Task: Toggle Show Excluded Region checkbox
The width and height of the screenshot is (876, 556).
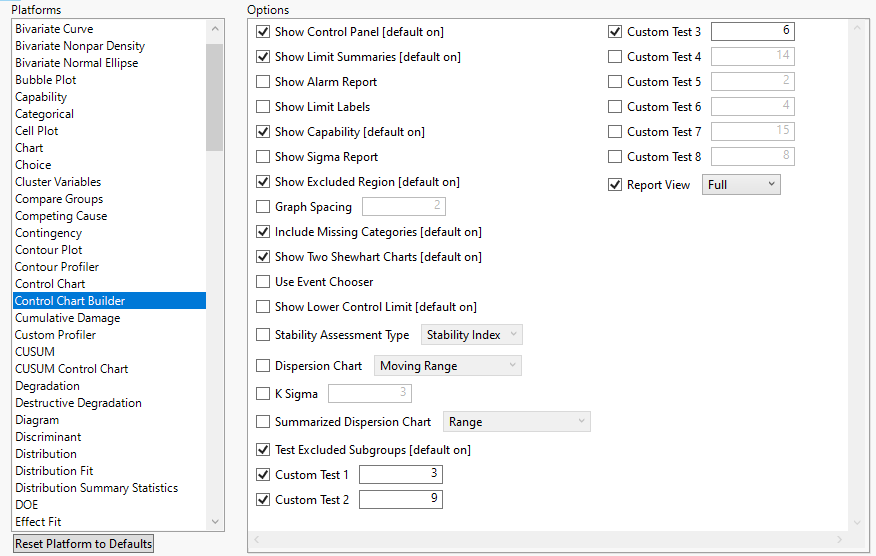Action: pyautogui.click(x=263, y=182)
